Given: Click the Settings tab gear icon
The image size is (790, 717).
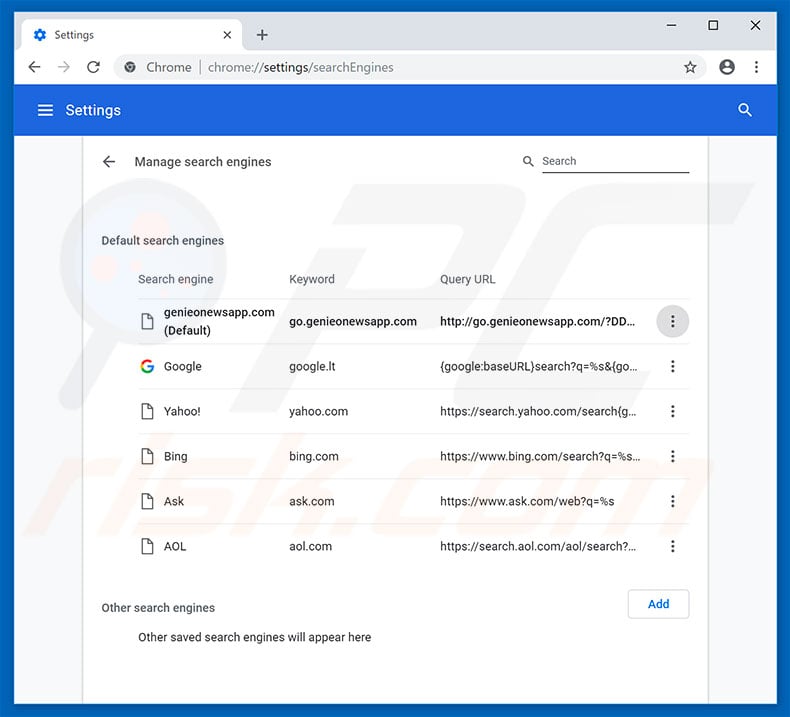Looking at the screenshot, I should pyautogui.click(x=40, y=35).
